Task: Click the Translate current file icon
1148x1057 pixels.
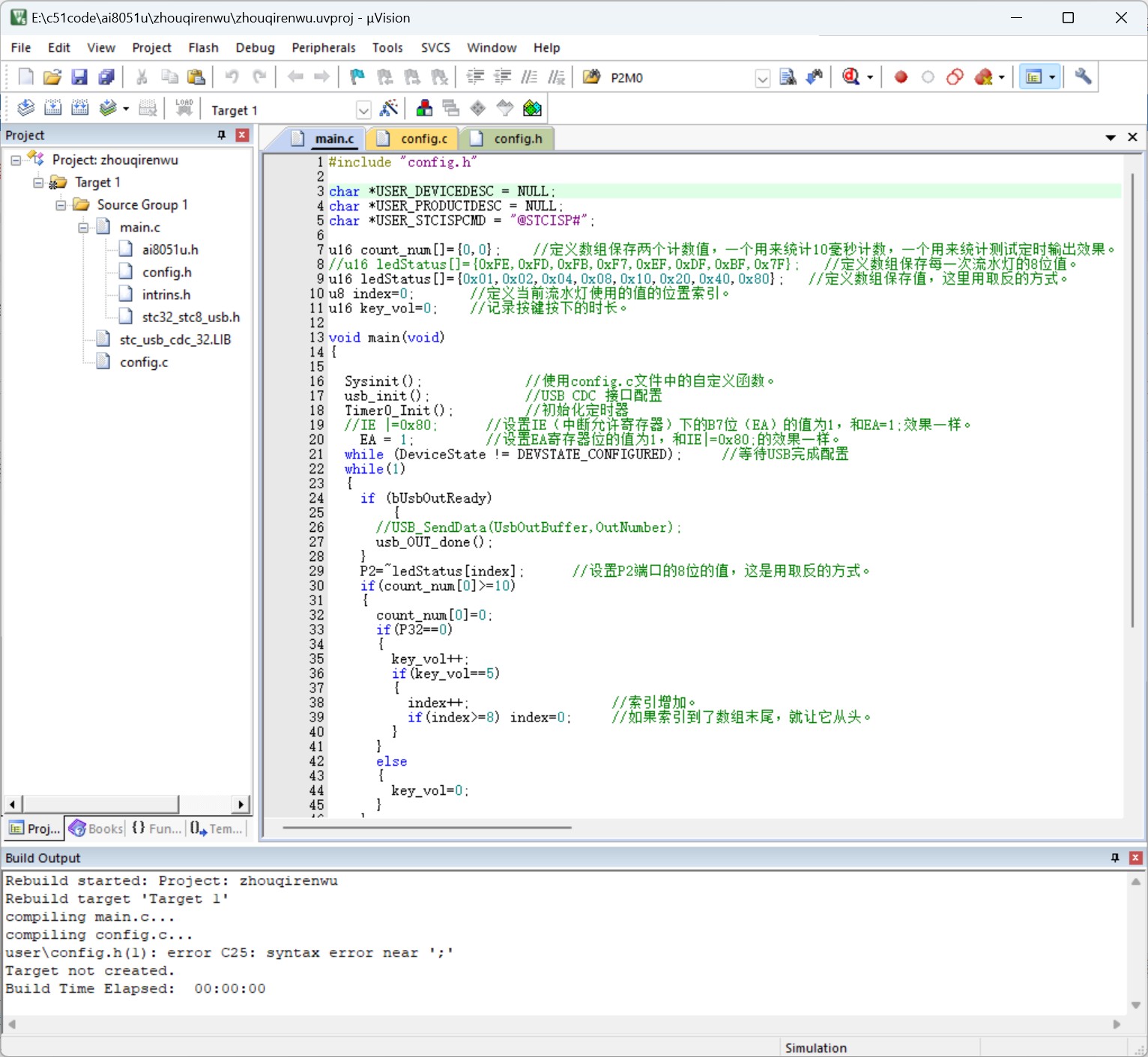Action: (25, 109)
